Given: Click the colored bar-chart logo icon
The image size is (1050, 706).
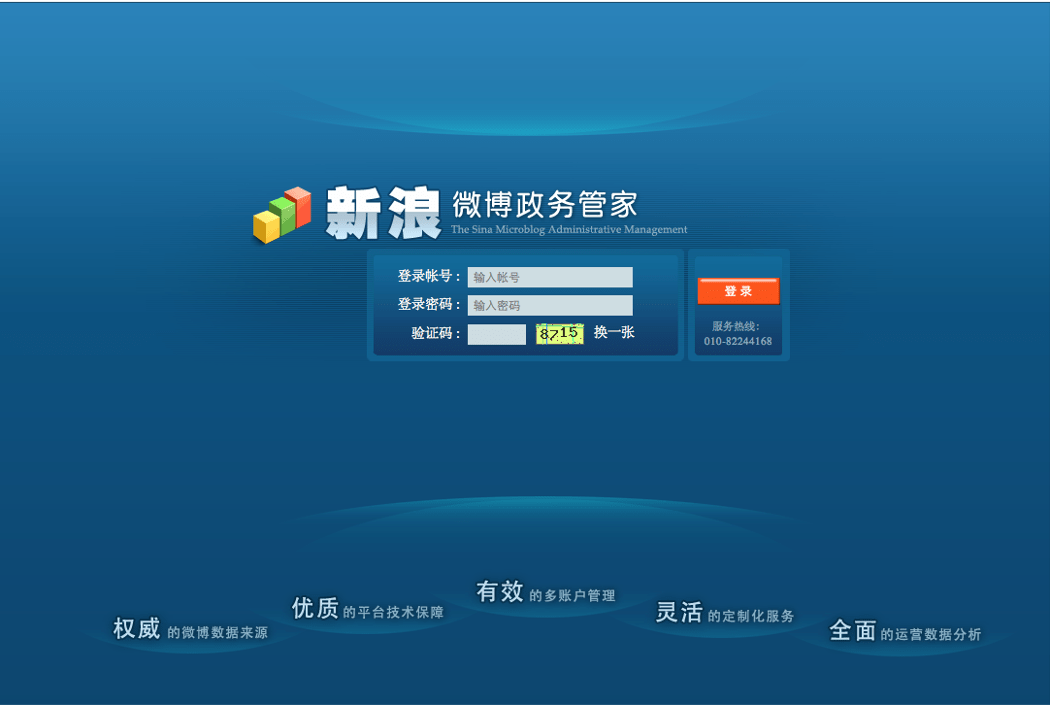Looking at the screenshot, I should [x=282, y=214].
